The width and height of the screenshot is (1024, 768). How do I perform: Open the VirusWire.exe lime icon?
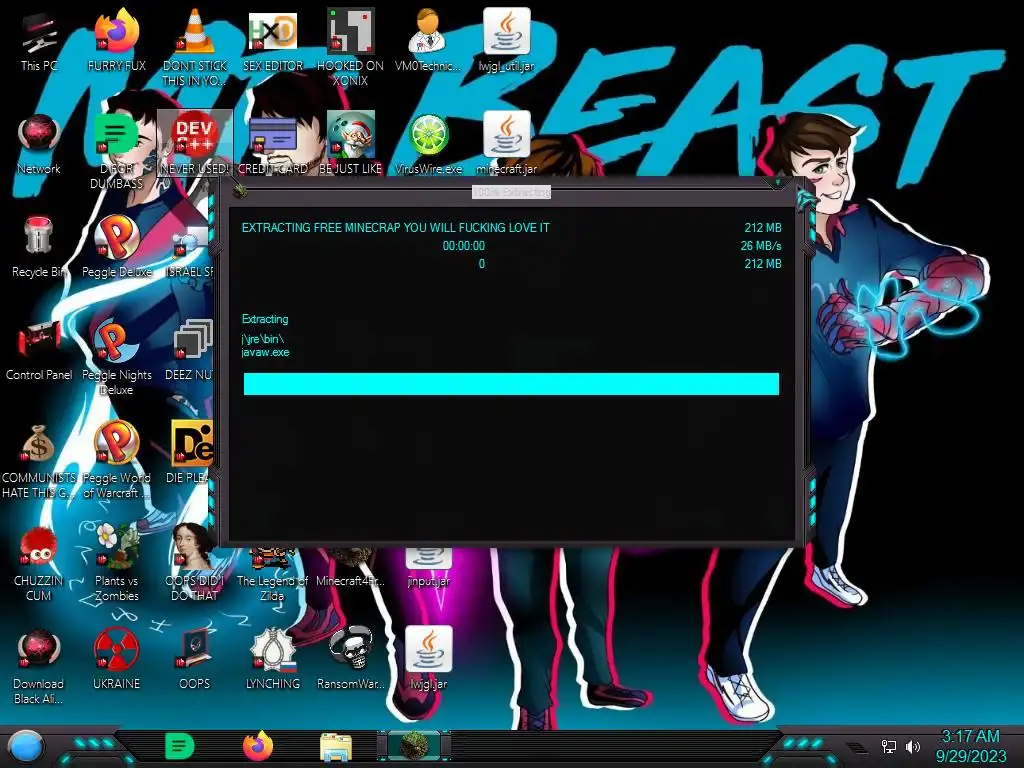(428, 145)
